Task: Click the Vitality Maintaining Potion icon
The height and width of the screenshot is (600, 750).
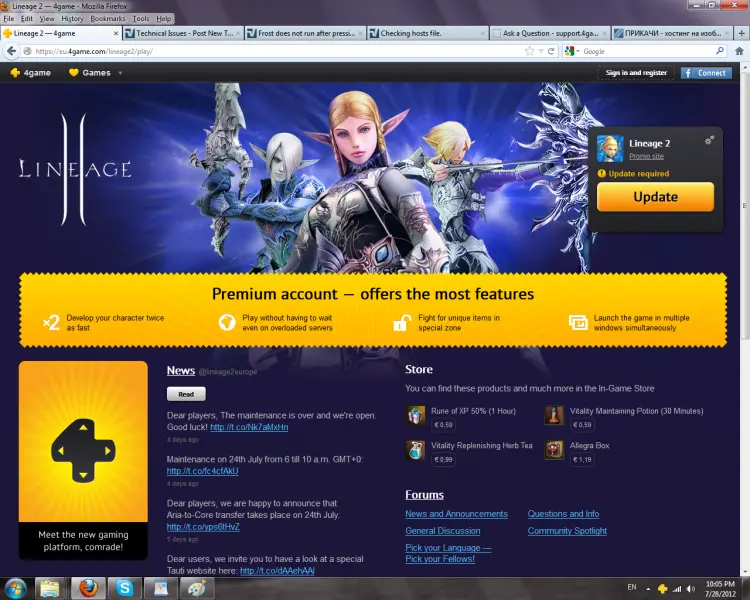Action: (x=554, y=415)
